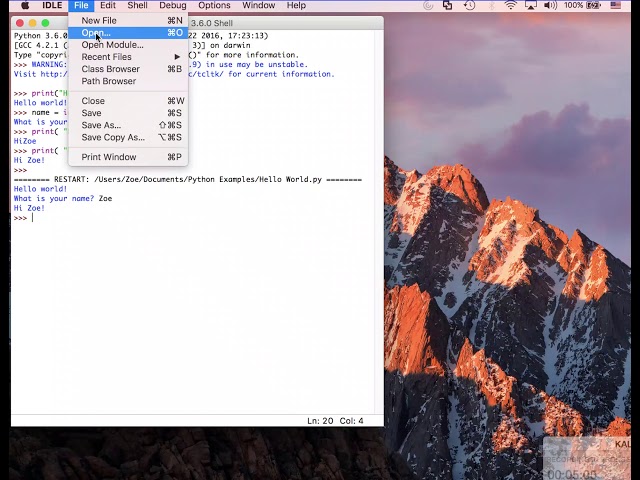Viewport: 640px width, 480px height.
Task: Click the Bluetooth icon in menu bar
Action: [x=491, y=5]
